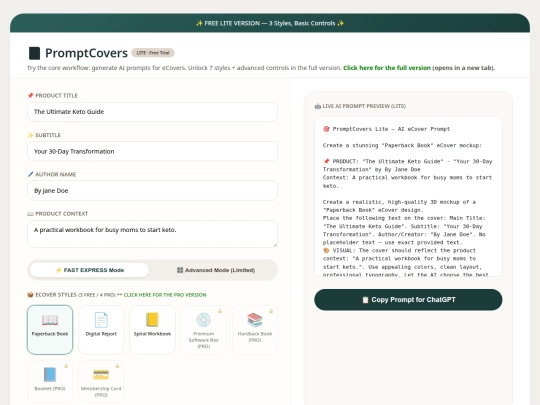540x405 pixels.
Task: Focus the Author Name input field
Action: click(152, 190)
